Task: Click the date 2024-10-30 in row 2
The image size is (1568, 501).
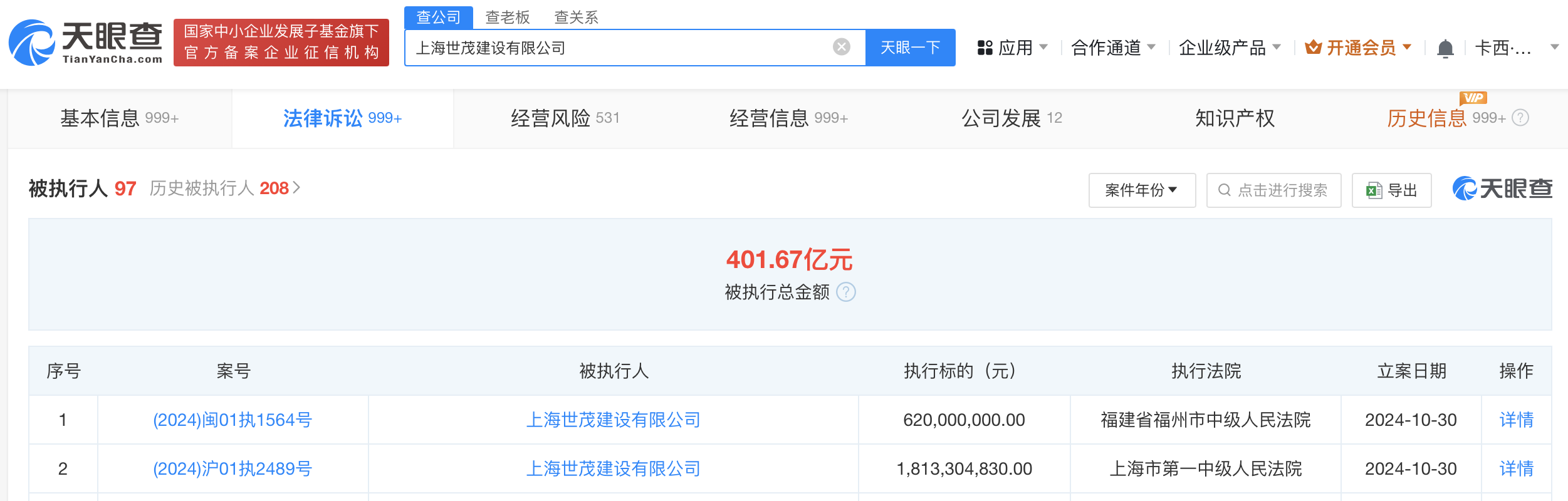Action: point(1411,468)
